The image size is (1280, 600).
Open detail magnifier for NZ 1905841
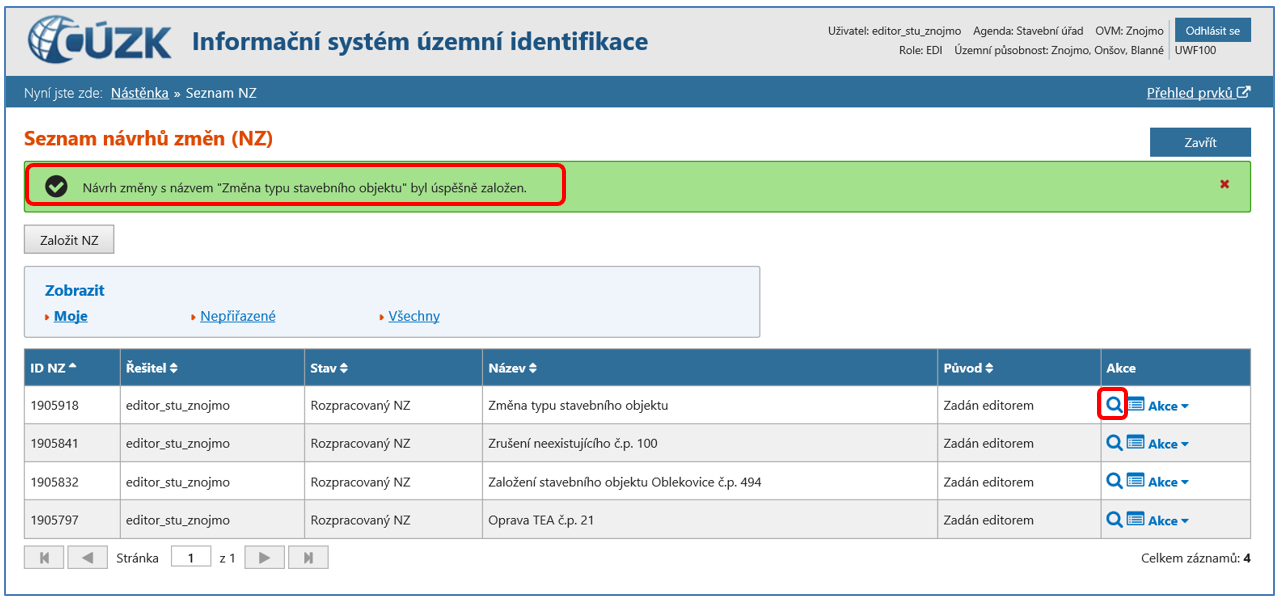tap(1114, 443)
